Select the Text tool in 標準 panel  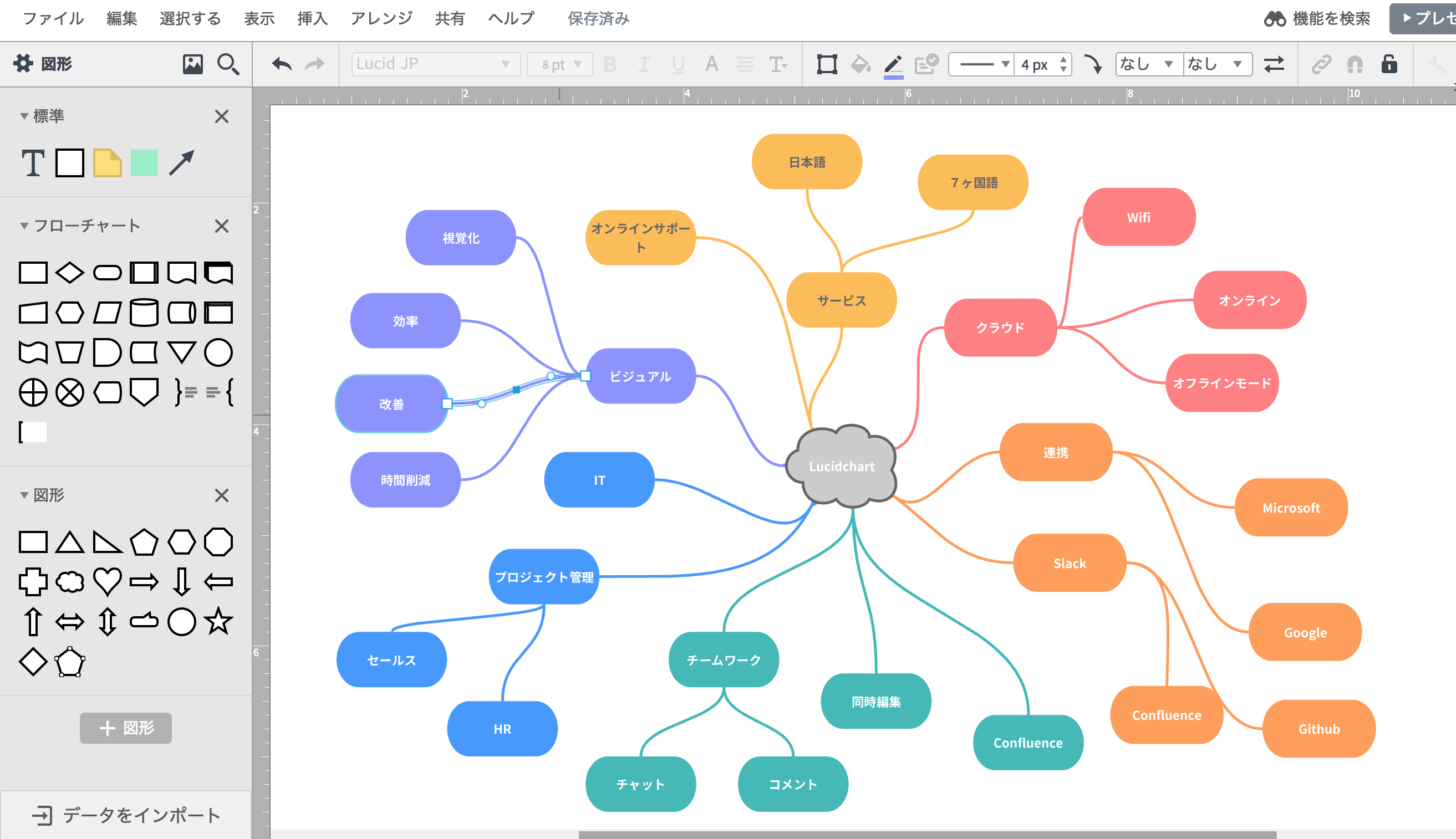[33, 163]
